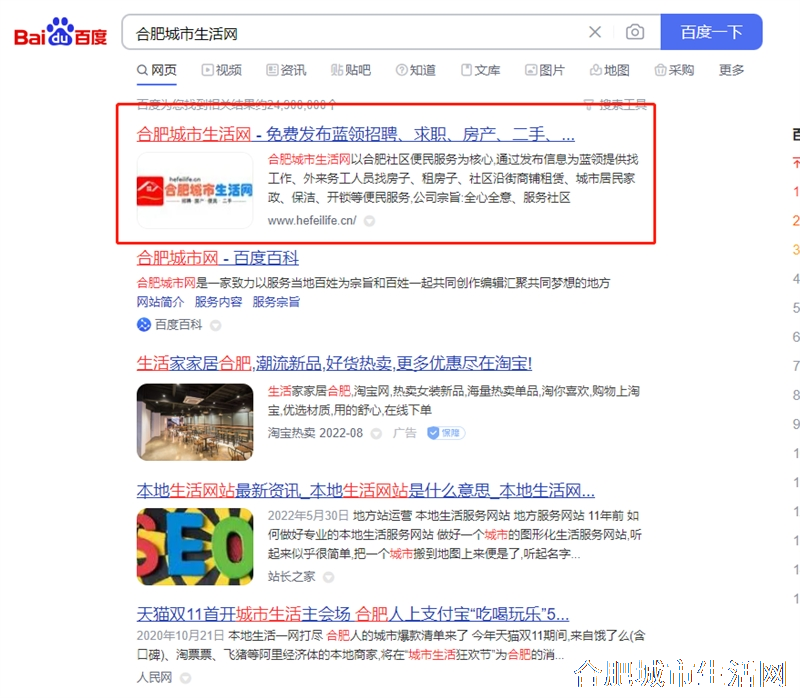This screenshot has width=800, height=698.
Task: Click the 百度一下 search button
Action: point(711,32)
